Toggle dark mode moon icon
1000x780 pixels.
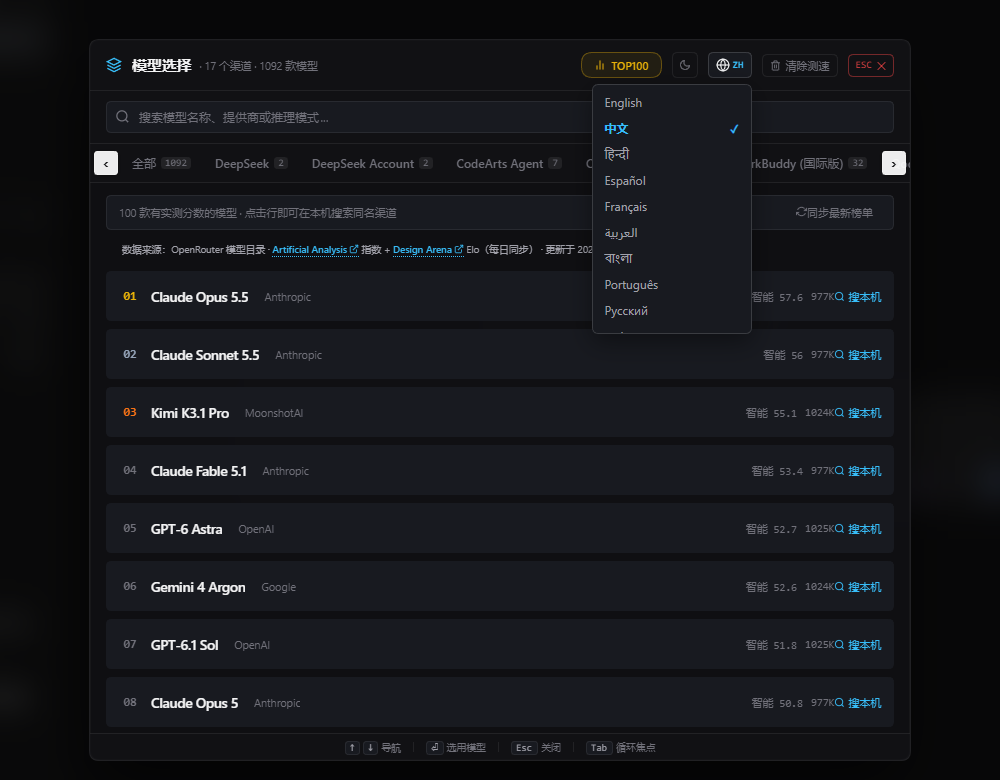point(685,65)
